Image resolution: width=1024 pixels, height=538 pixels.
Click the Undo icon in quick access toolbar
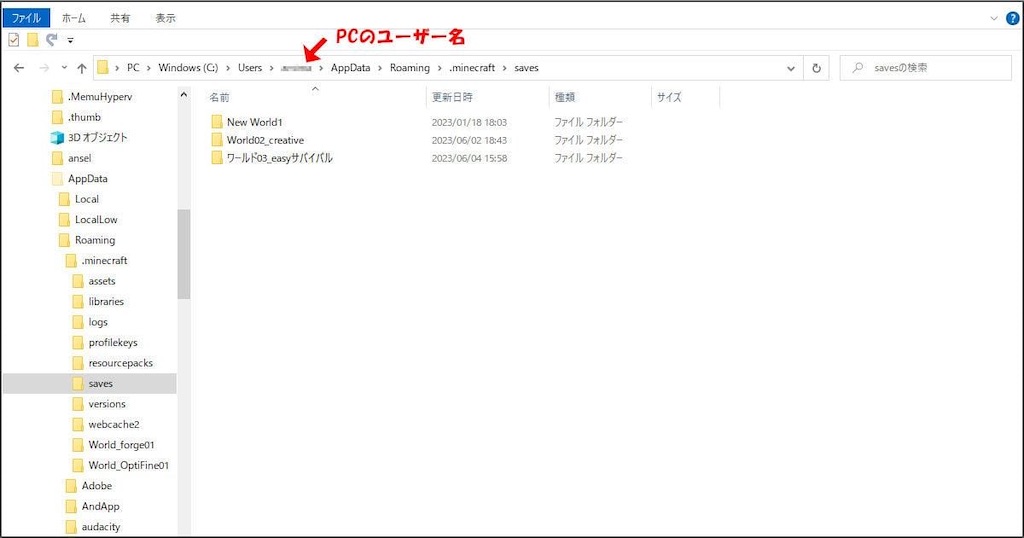tap(52, 40)
